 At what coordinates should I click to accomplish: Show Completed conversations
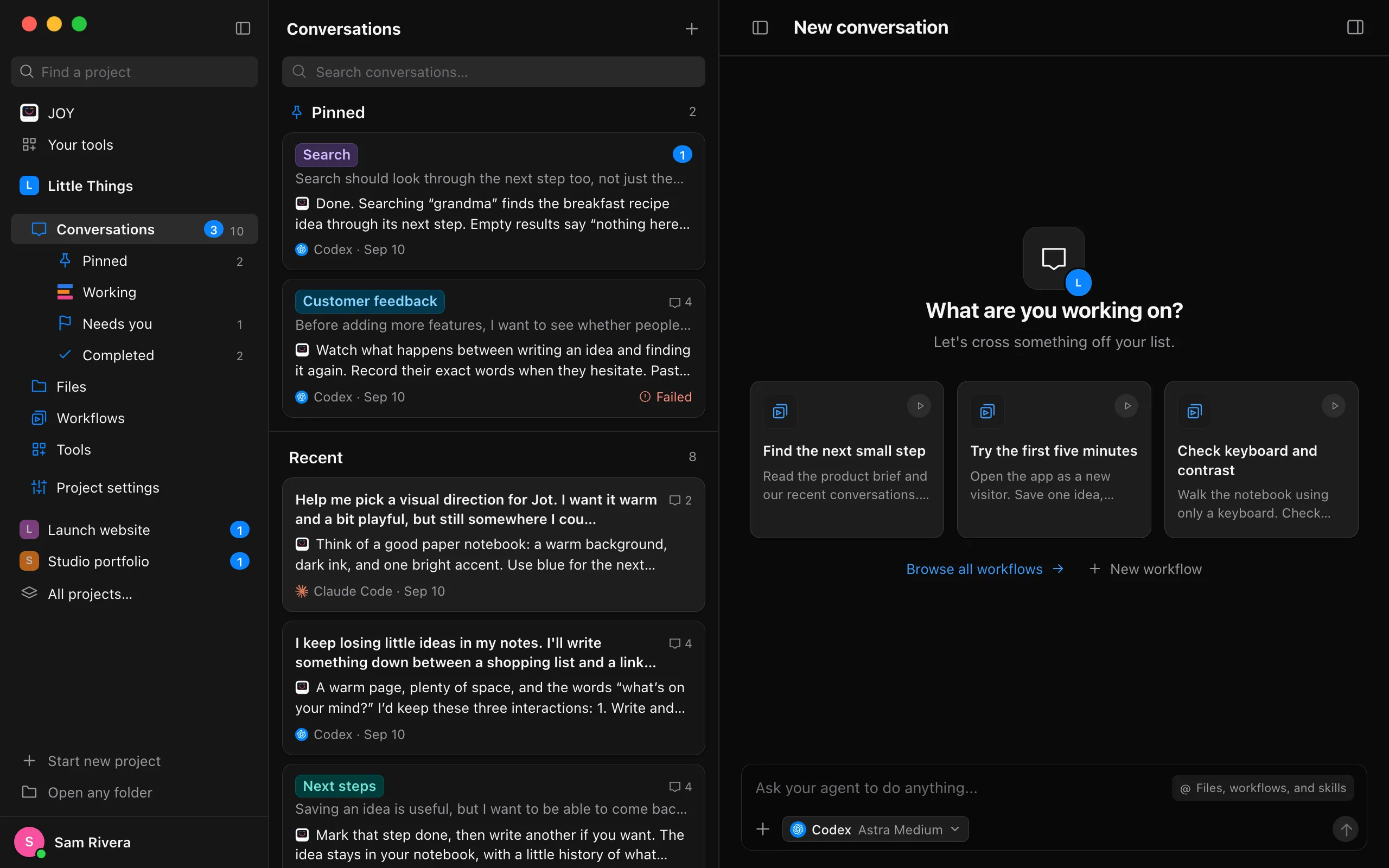150,355
